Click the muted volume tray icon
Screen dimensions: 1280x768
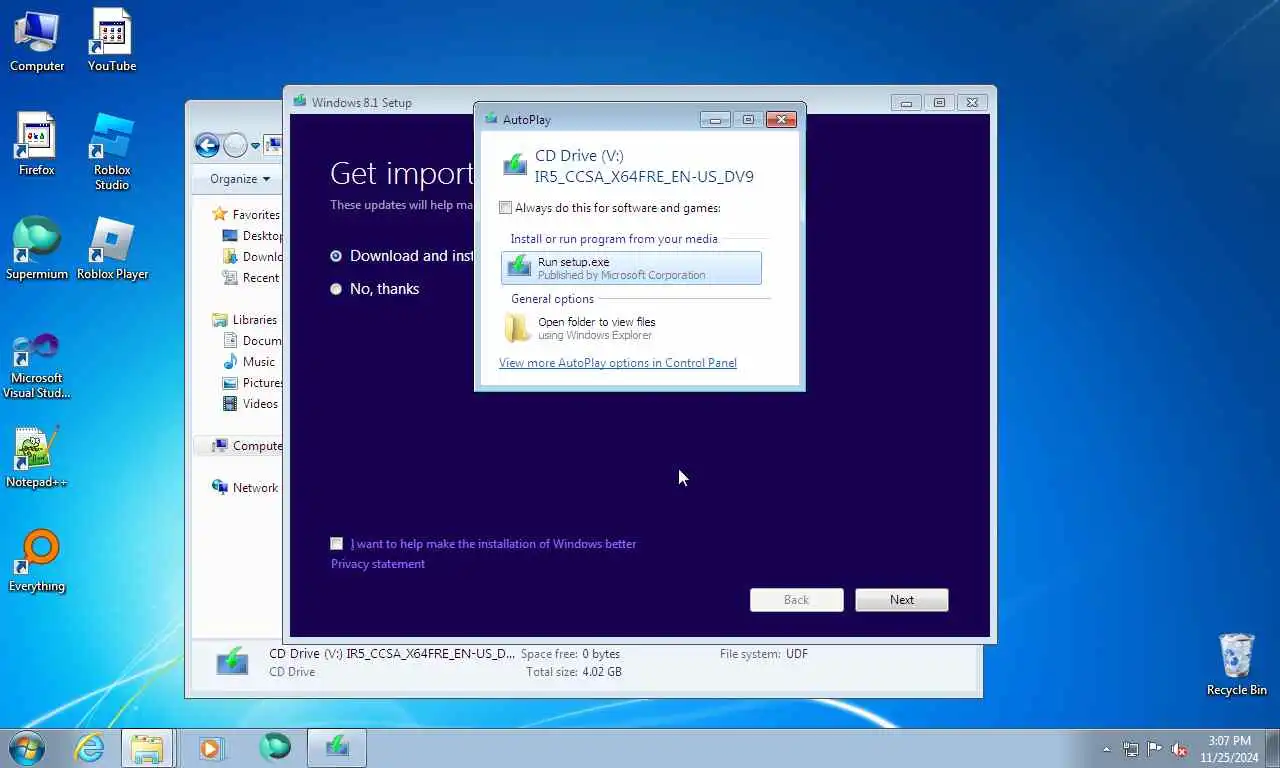(x=1179, y=749)
